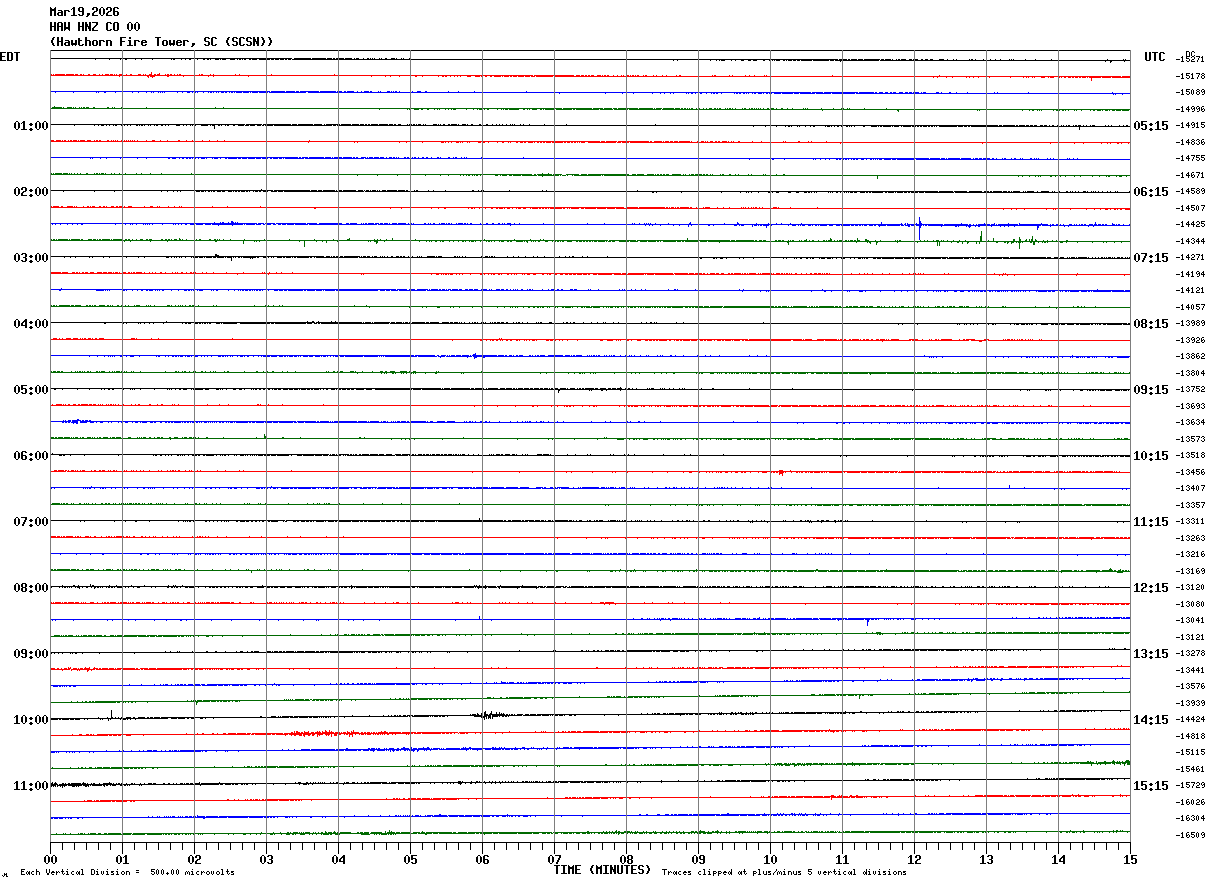Click the DC offset value "-14996"

[x=1190, y=109]
